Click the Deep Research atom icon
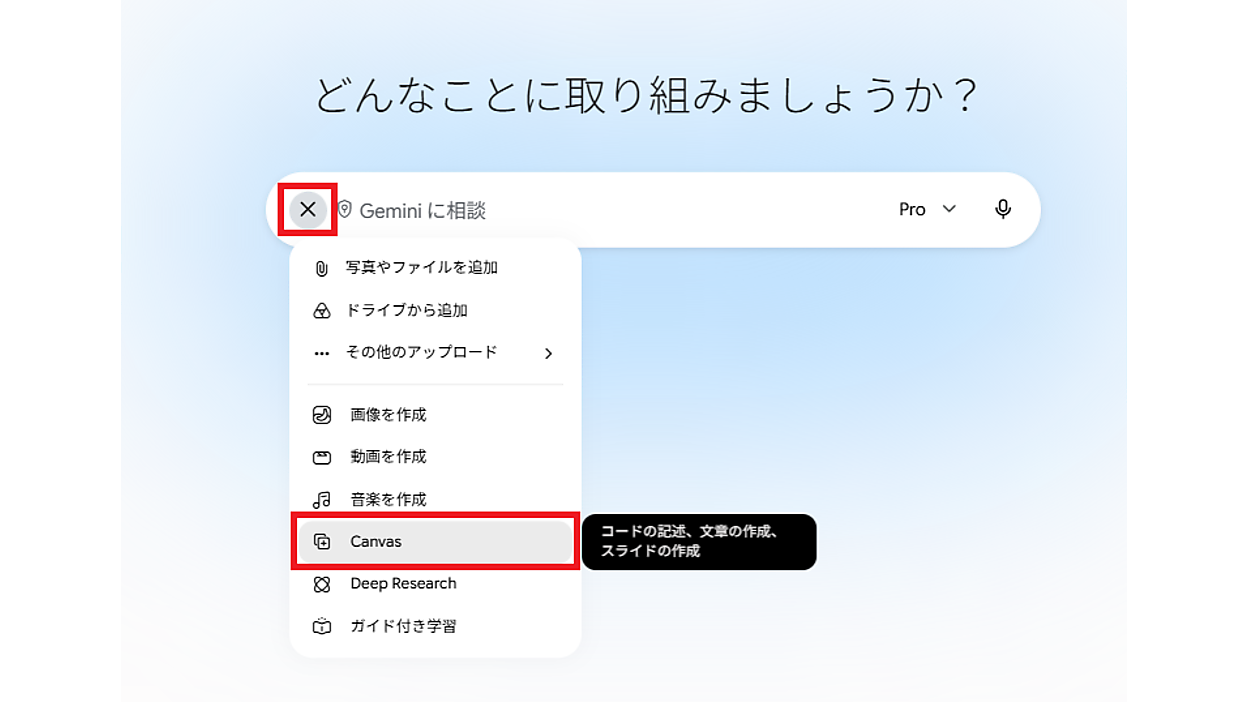 [322, 584]
